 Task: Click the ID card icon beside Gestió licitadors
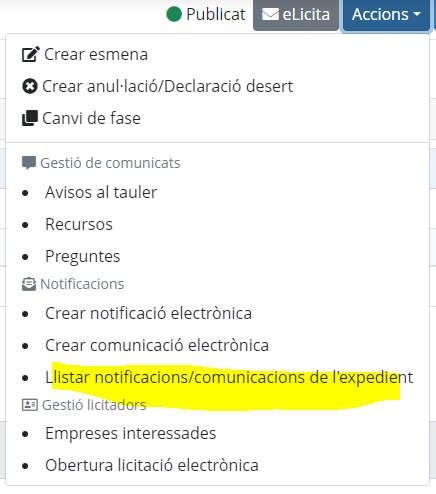coord(30,405)
